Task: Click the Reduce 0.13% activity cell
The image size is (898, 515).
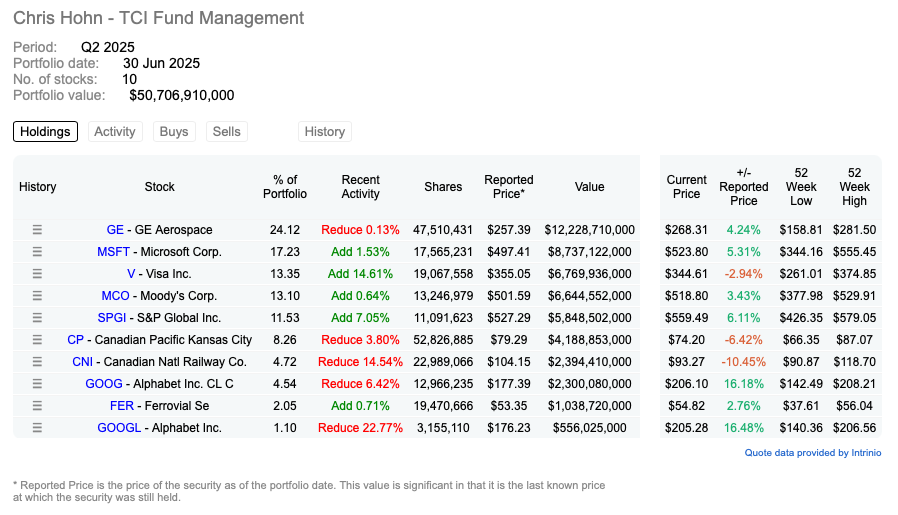Action: [x=360, y=230]
